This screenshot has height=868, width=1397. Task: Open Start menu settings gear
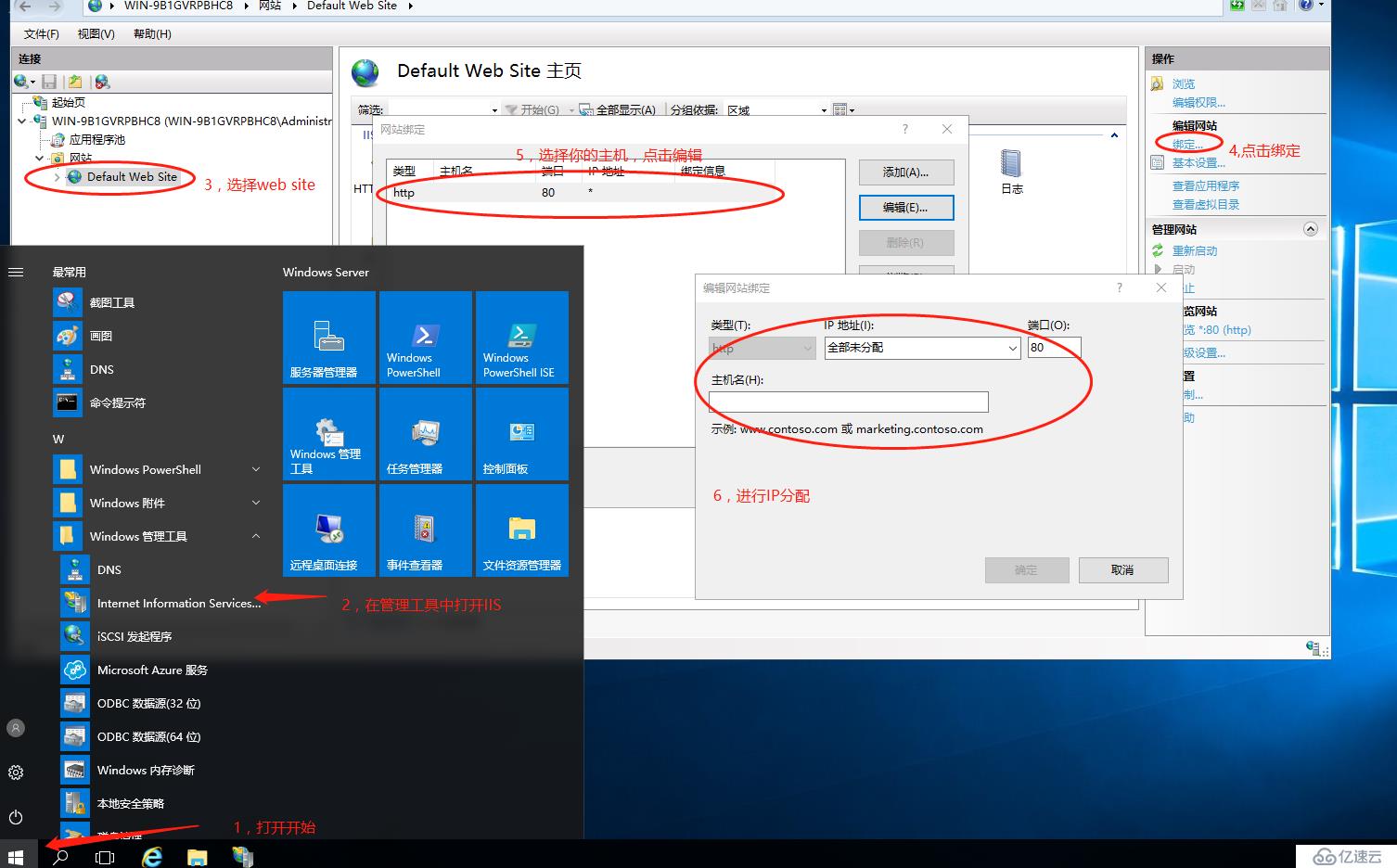click(x=16, y=772)
